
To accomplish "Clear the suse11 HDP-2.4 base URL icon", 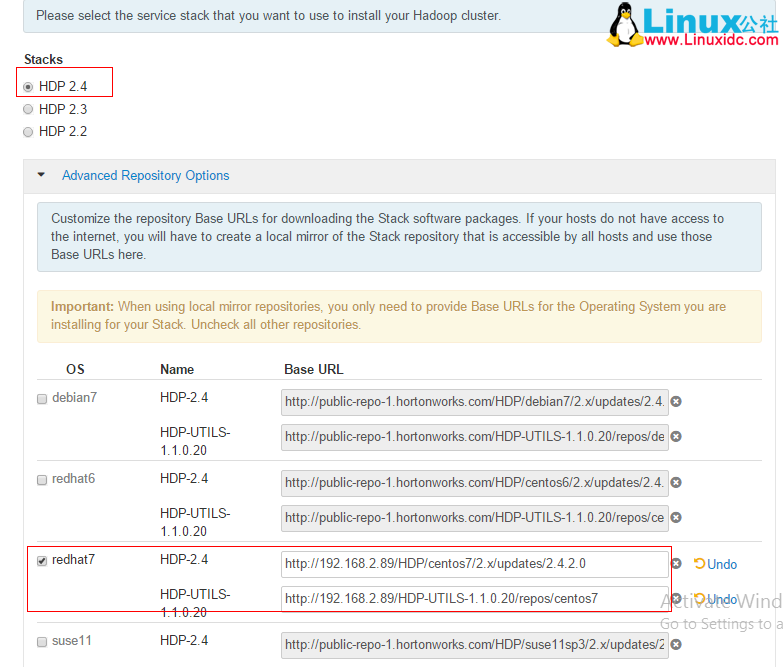I will [x=676, y=644].
